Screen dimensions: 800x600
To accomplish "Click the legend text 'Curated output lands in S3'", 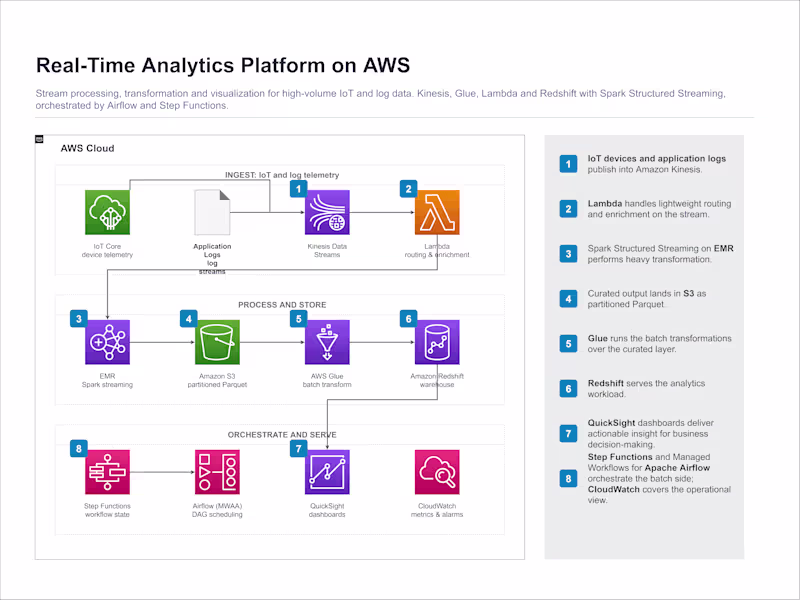I will (x=646, y=298).
